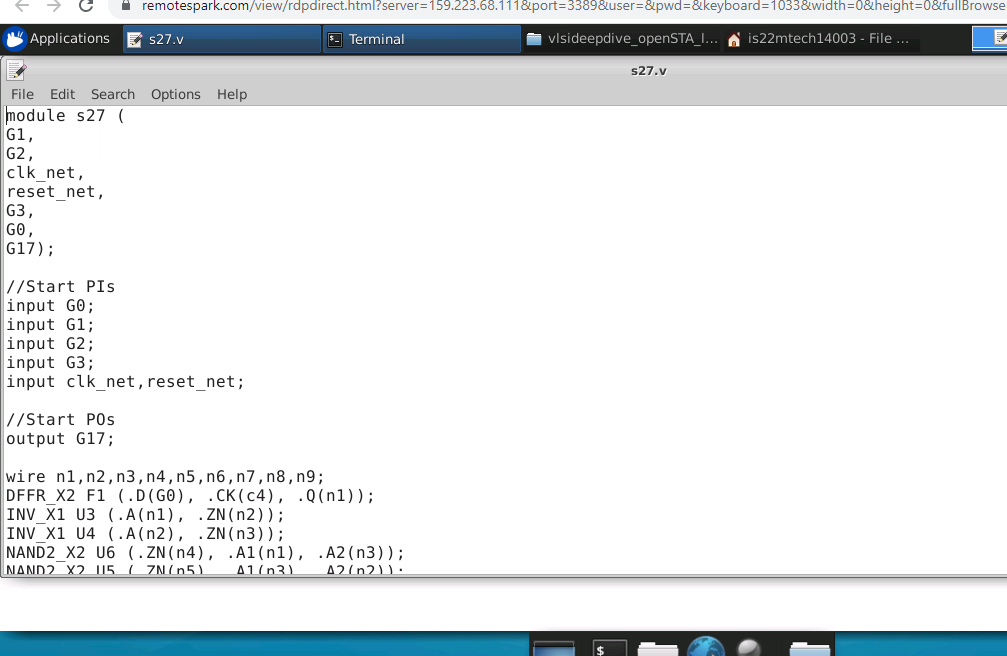
Task: Open the Edit menu in the editor
Action: point(62,94)
